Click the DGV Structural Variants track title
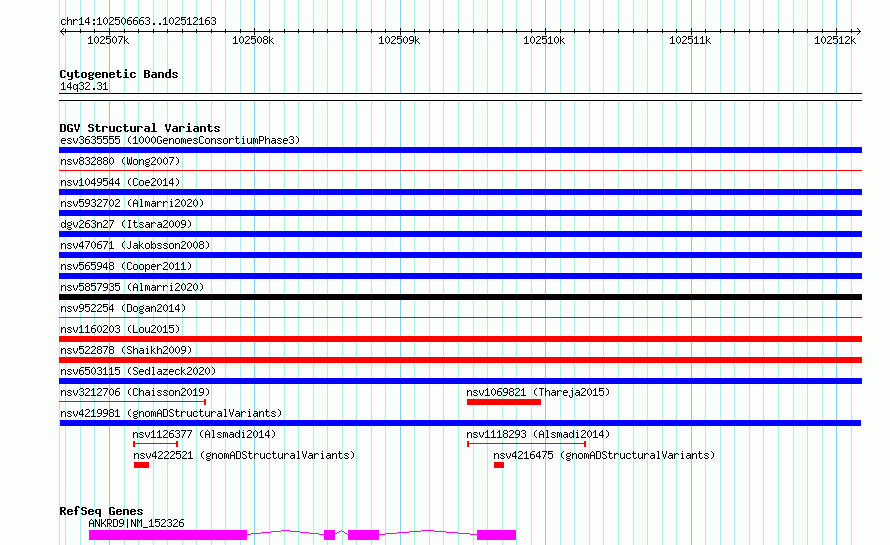This screenshot has height=545, width=890. [x=140, y=128]
